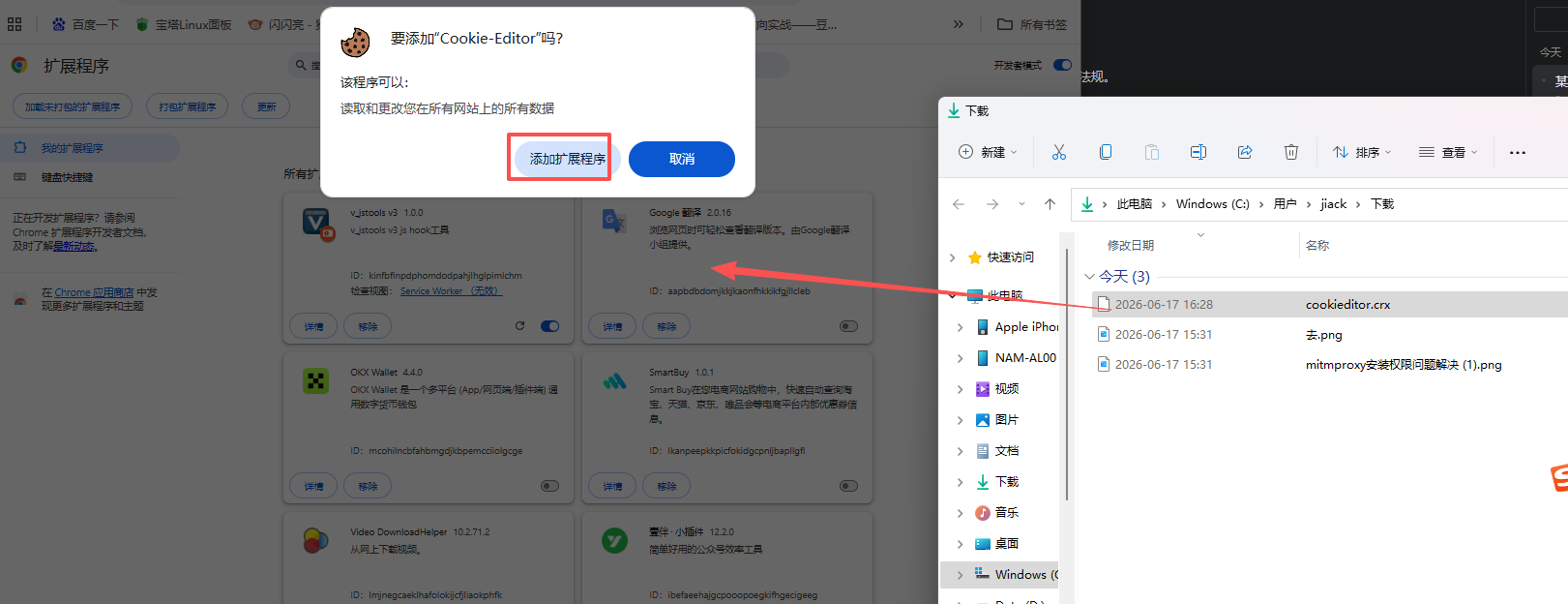Go back in Explorer navigation
This screenshot has width=1568, height=604.
pos(959,203)
